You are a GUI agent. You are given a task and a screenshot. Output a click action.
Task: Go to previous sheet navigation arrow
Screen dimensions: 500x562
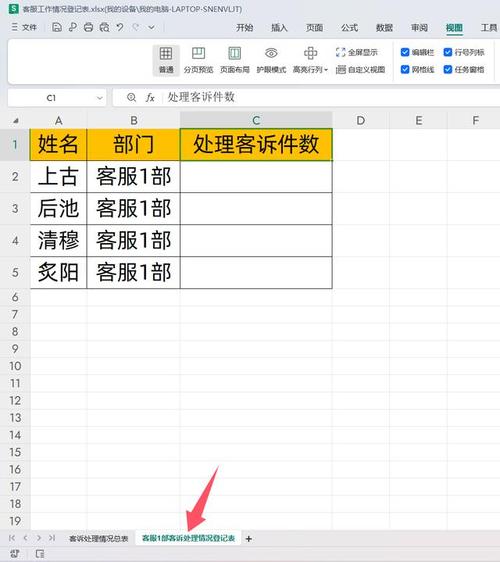(25, 538)
